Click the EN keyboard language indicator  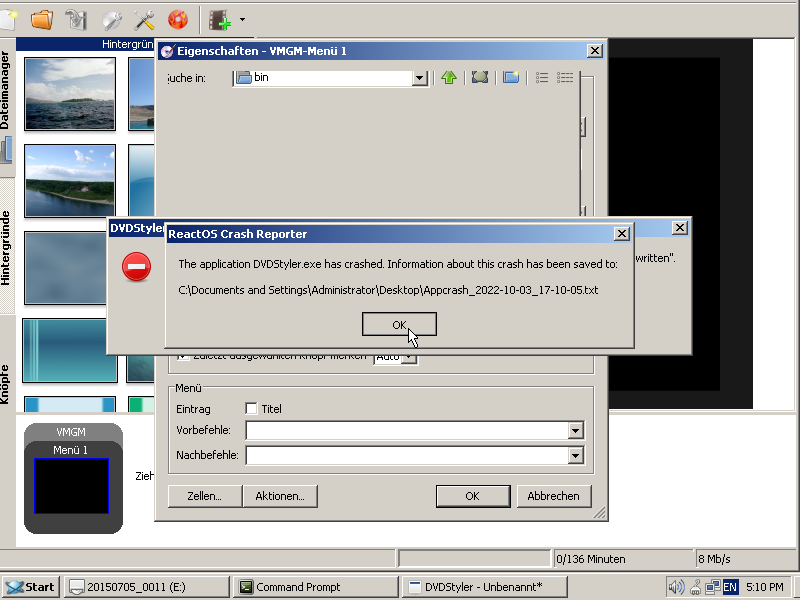click(730, 587)
